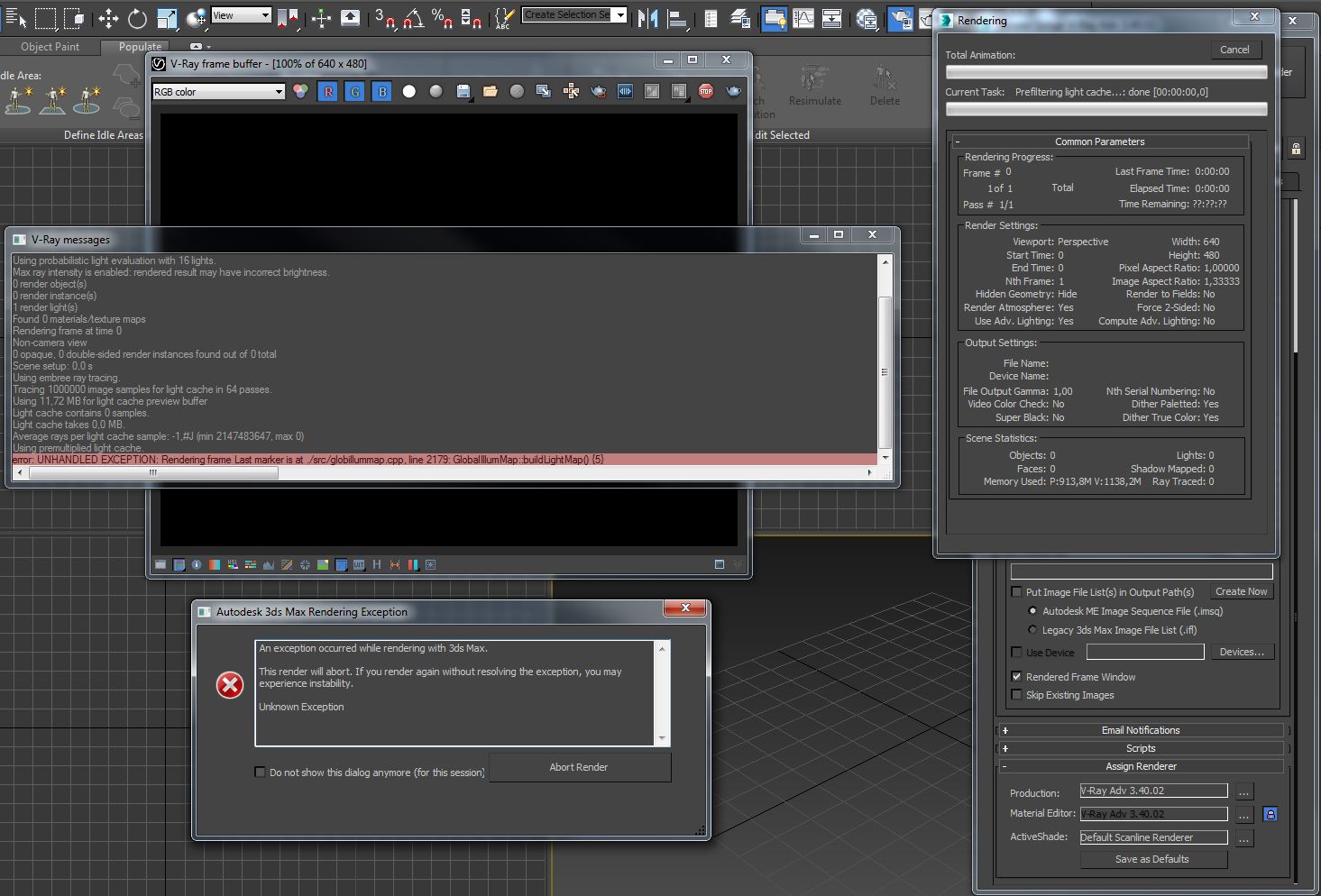
Task: Uncheck Rendered Frame Window
Action: pos(1017,676)
